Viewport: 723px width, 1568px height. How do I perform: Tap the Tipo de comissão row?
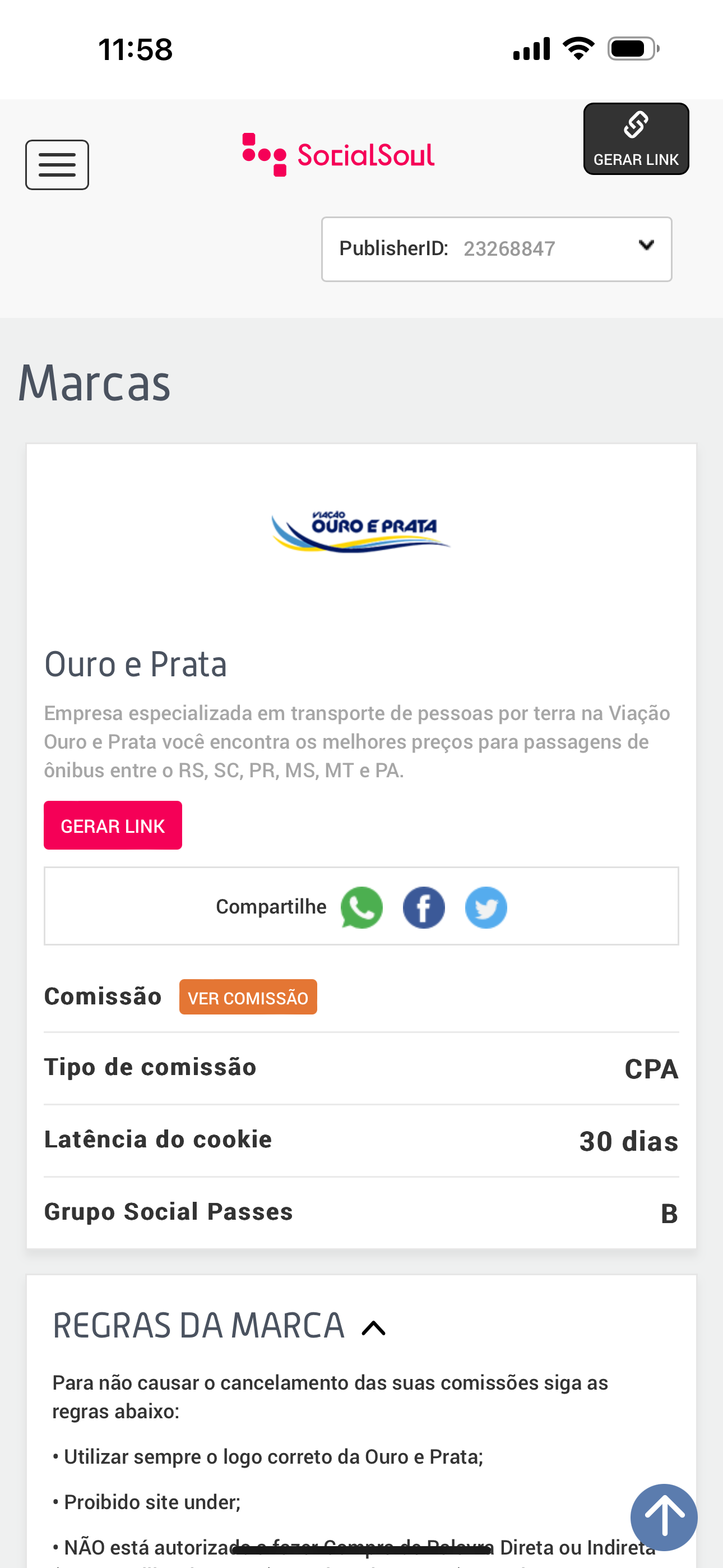coord(361,1068)
